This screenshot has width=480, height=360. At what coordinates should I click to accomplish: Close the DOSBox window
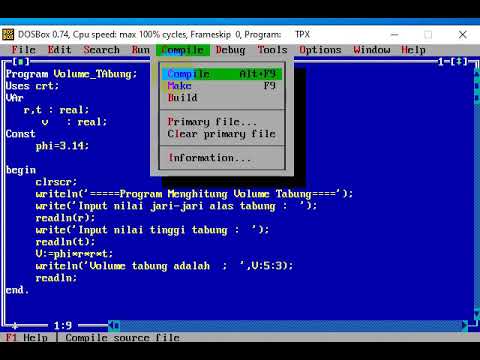pyautogui.click(x=463, y=34)
